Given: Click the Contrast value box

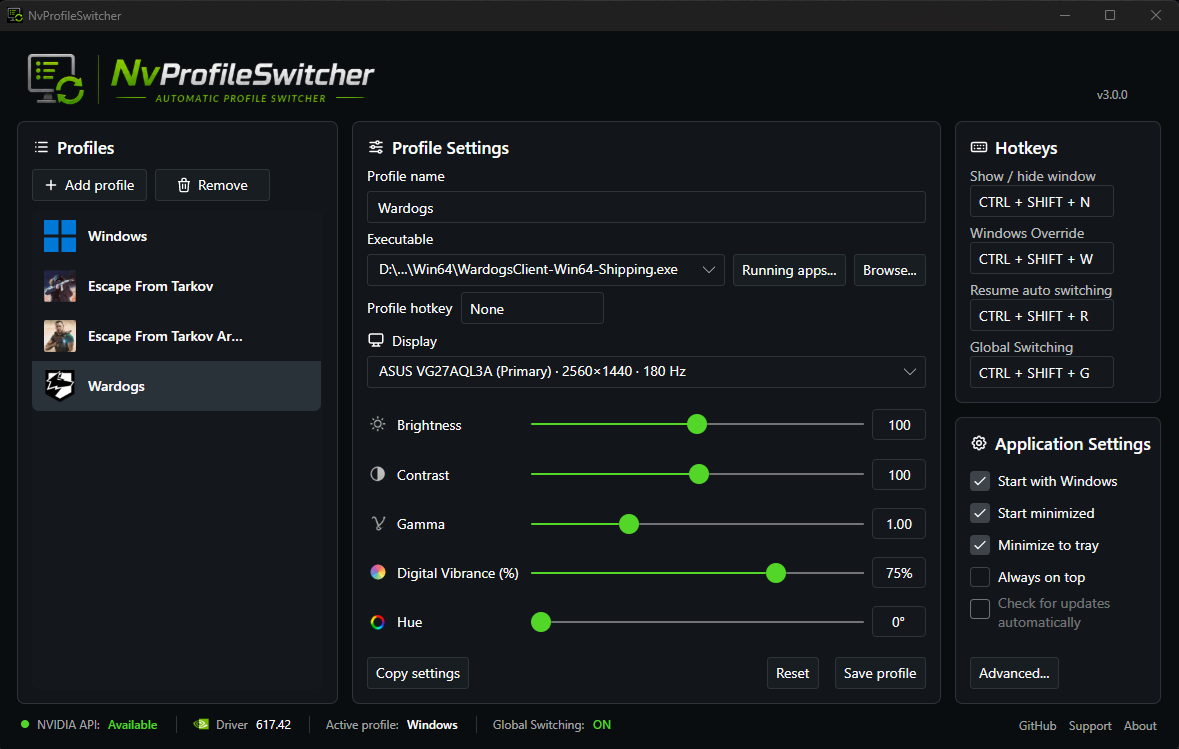Looking at the screenshot, I should (899, 475).
